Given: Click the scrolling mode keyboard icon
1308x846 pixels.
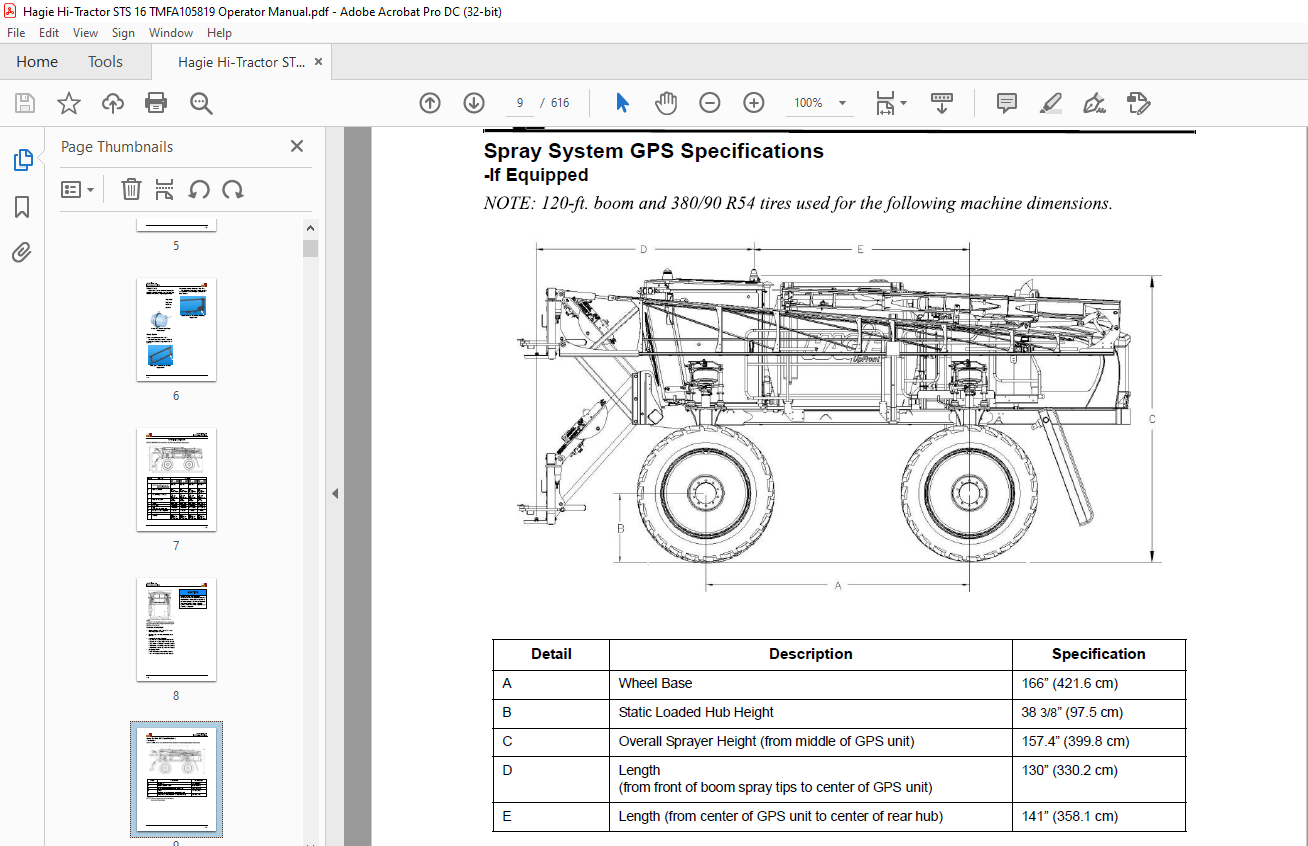Looking at the screenshot, I should [942, 103].
